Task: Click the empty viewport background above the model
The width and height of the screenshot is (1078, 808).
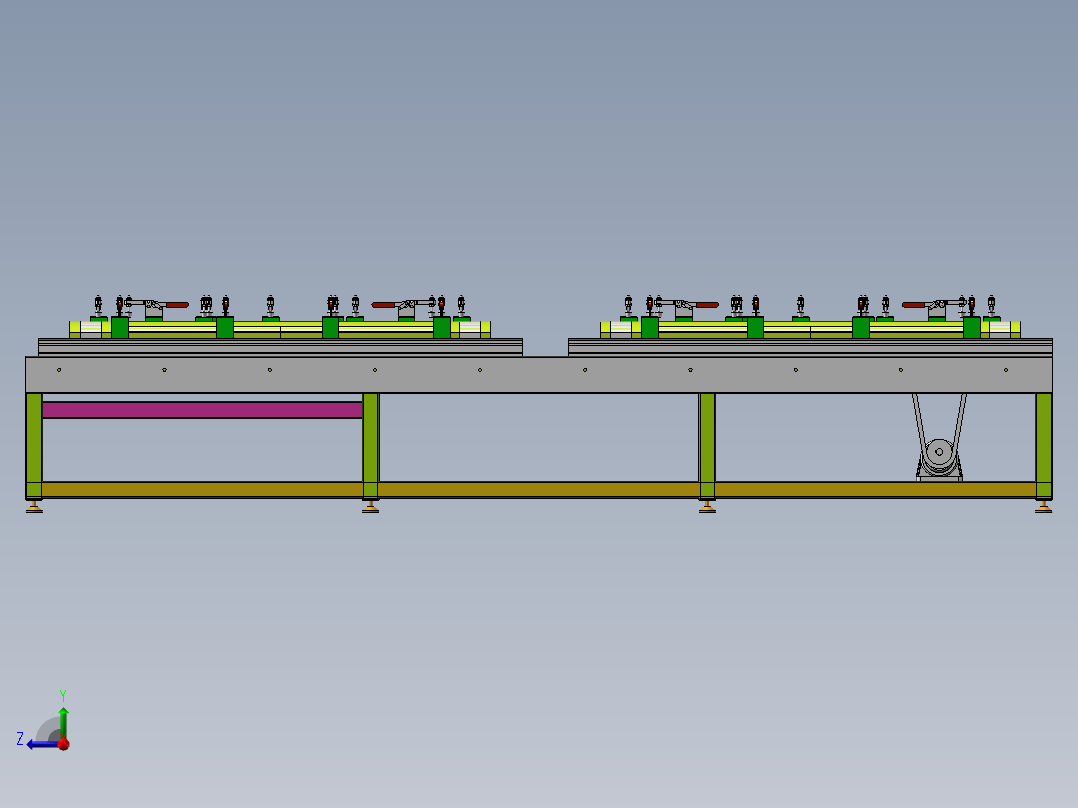Action: (539, 138)
